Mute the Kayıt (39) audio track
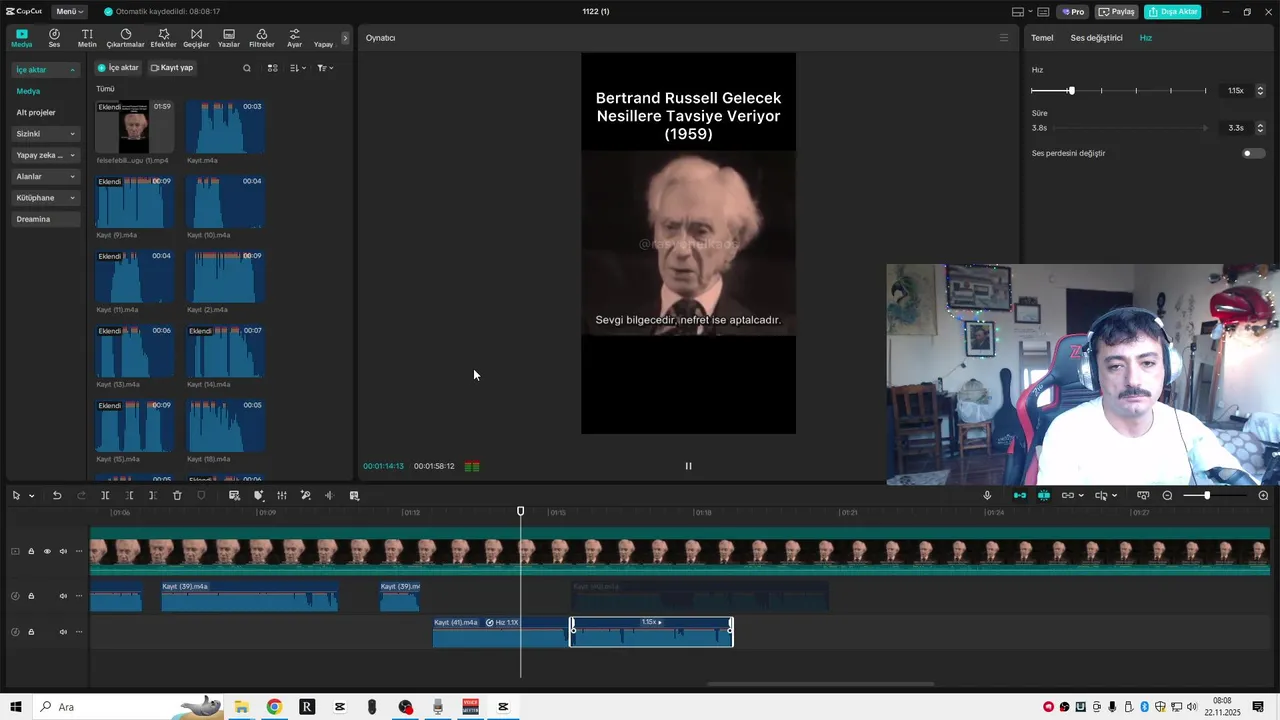Viewport: 1280px width, 720px height. coord(63,596)
